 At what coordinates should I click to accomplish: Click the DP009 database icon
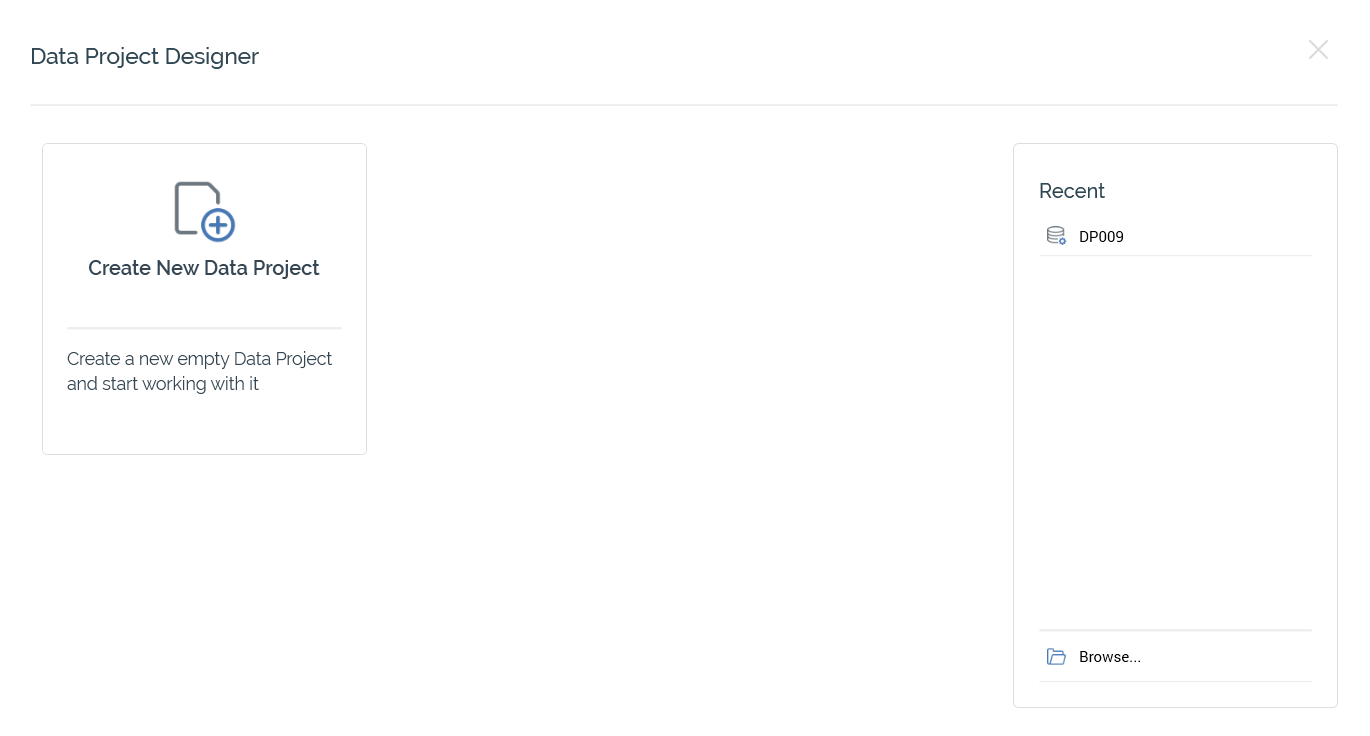[x=1055, y=236]
